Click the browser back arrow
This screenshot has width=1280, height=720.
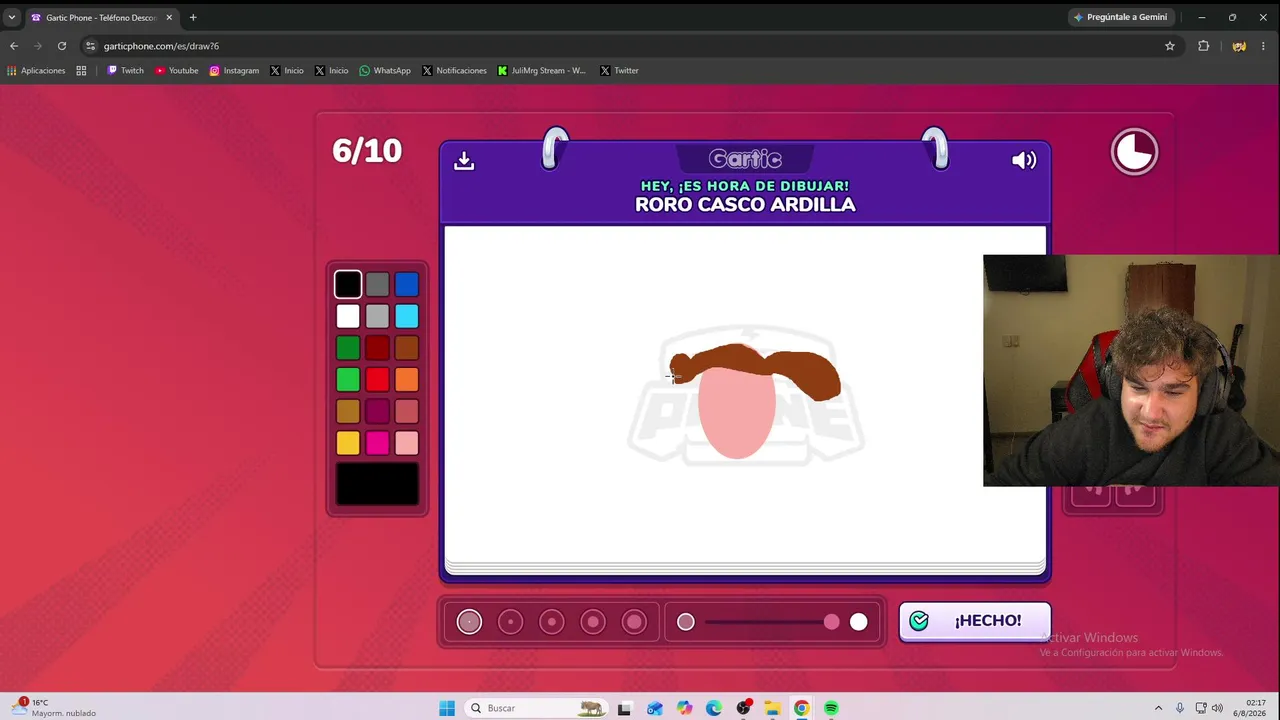14,46
